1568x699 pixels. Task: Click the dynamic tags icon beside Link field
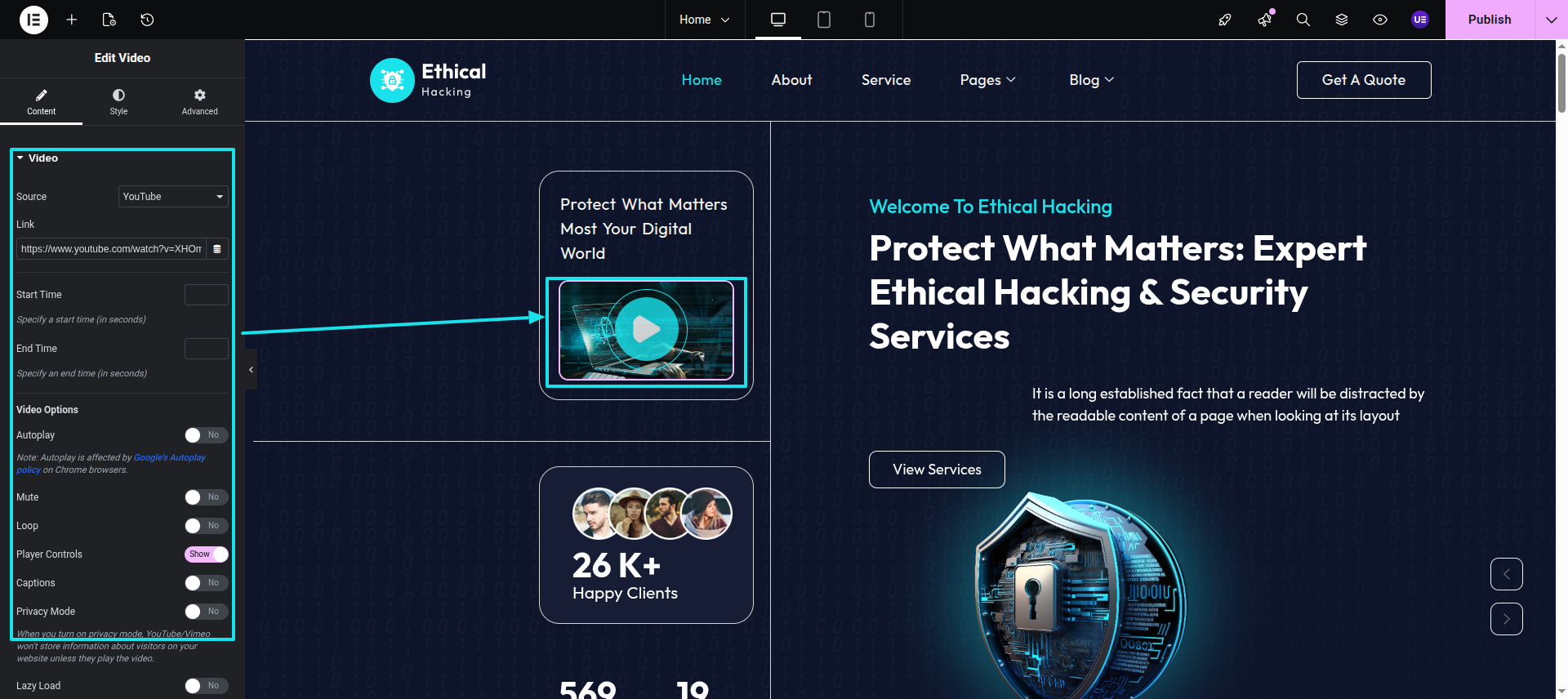217,249
